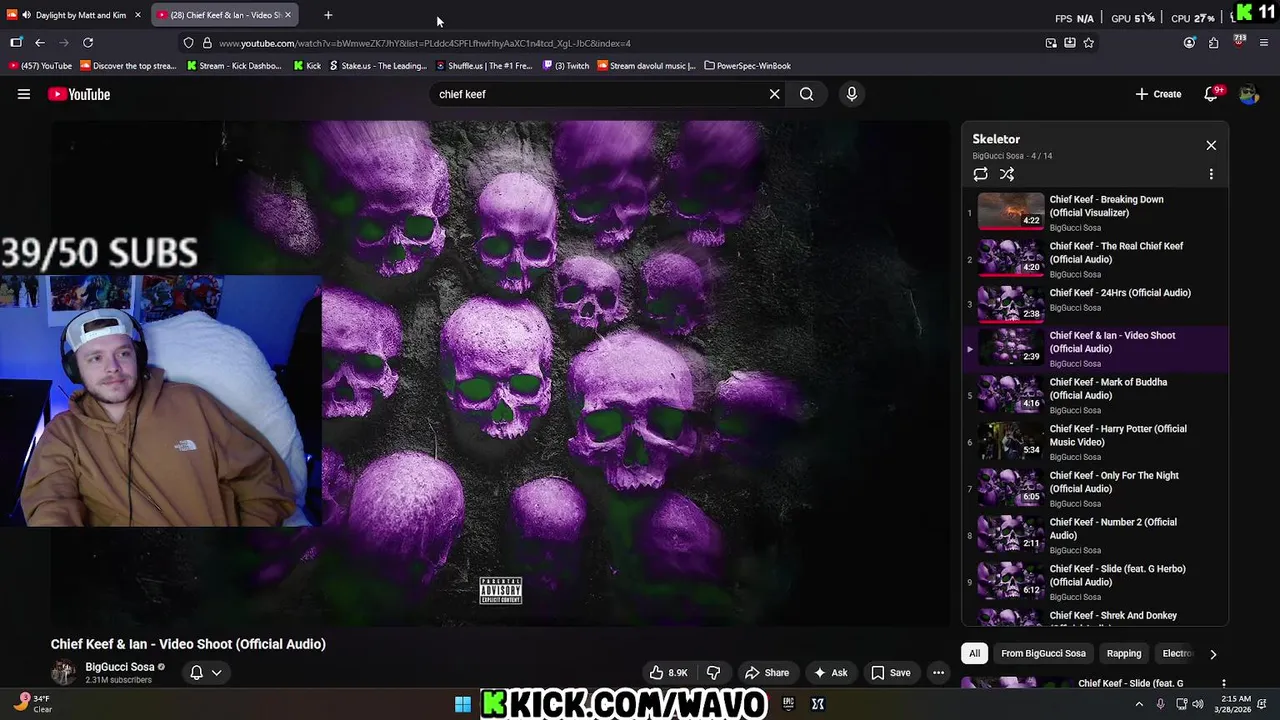Dislike the video with thumbs down
This screenshot has height=720, width=1280.
point(714,673)
